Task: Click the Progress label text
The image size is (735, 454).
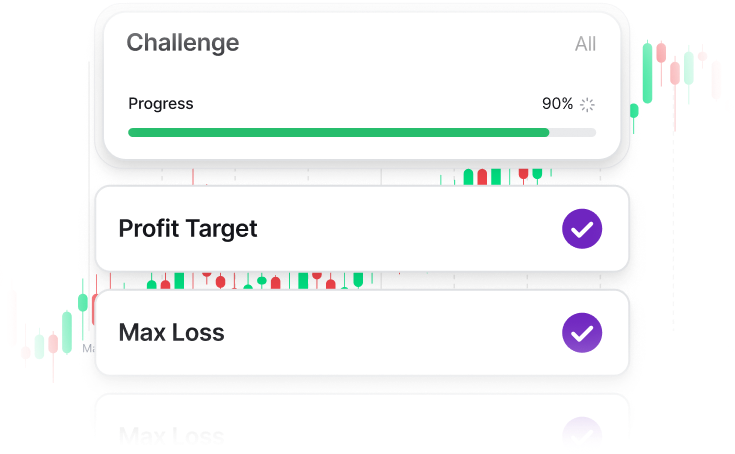Action: coord(161,104)
